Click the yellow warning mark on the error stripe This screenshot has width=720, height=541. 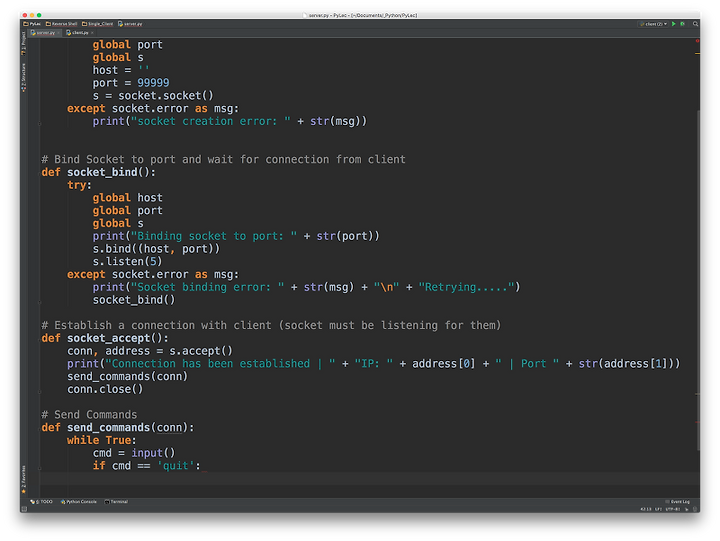tap(697, 54)
